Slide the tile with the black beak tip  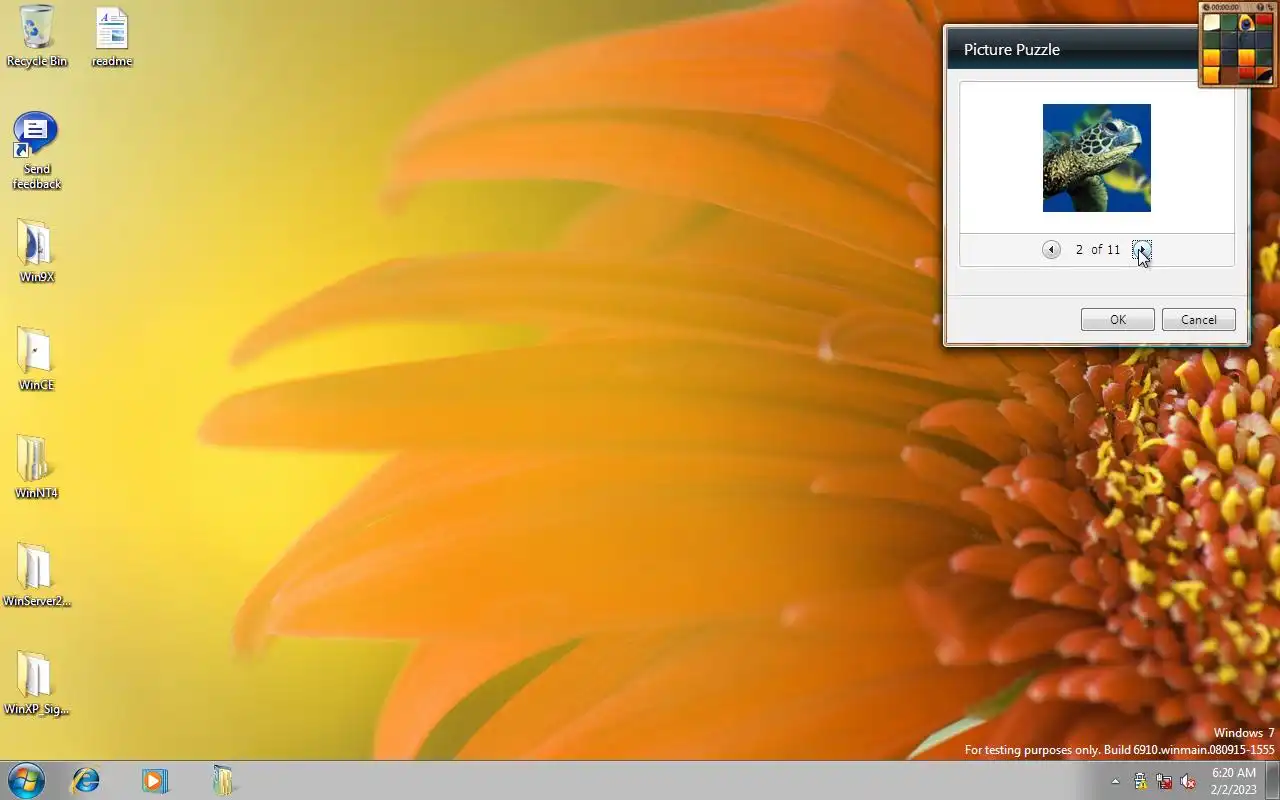tap(1264, 74)
